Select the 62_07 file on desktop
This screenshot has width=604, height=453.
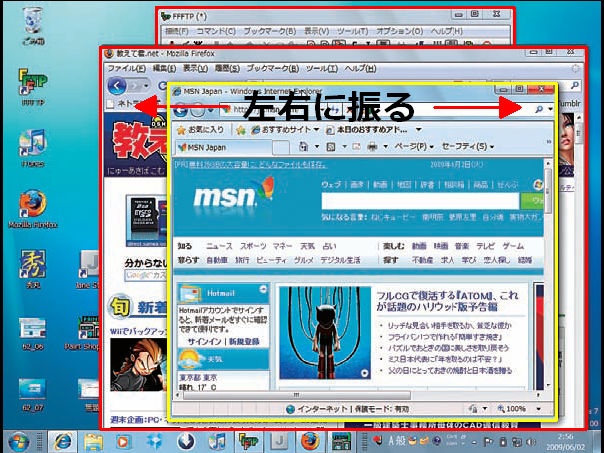pyautogui.click(x=33, y=394)
